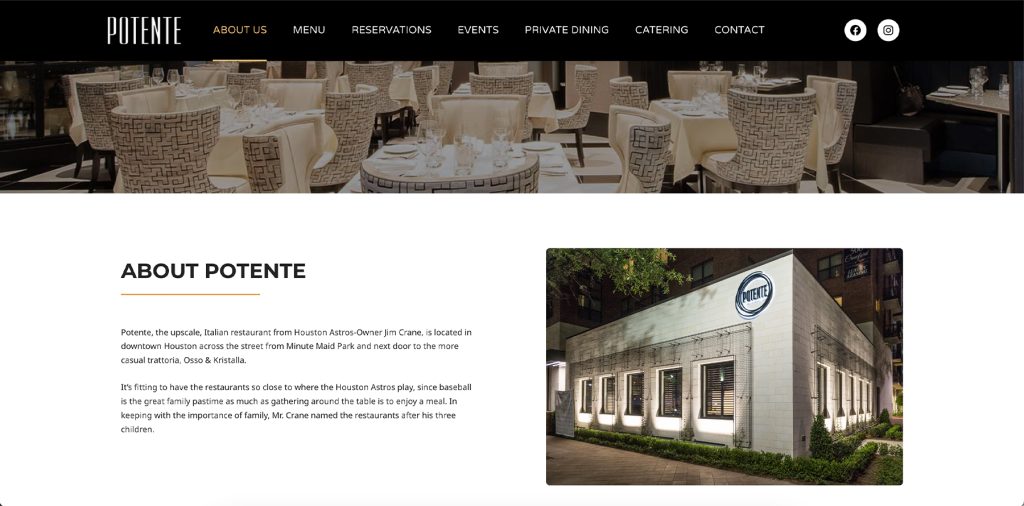This screenshot has width=1024, height=506.
Task: Open Potente's Instagram profile icon
Action: click(888, 30)
